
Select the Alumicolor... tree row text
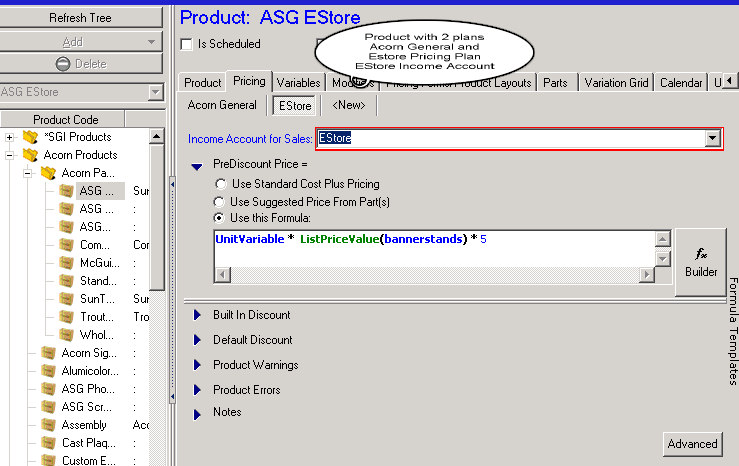tap(90, 371)
